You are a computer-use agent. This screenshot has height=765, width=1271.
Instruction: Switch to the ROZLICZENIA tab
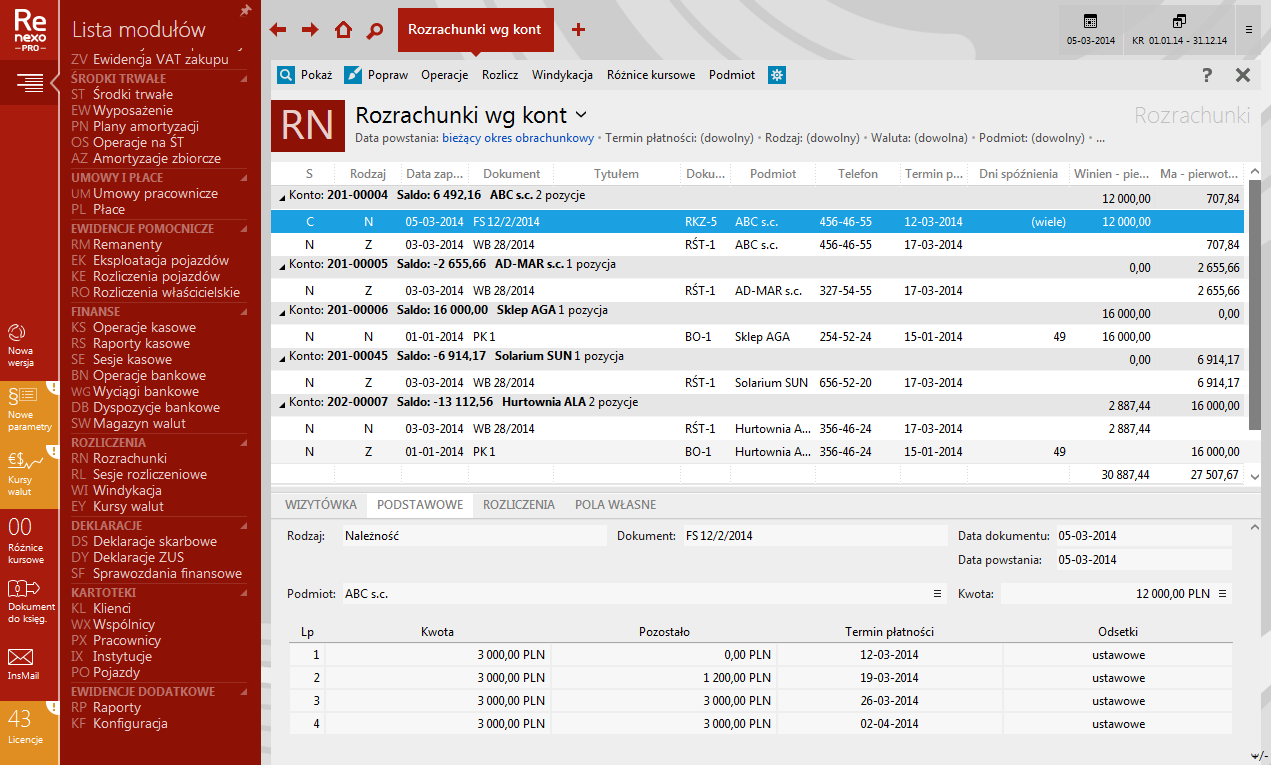click(518, 505)
